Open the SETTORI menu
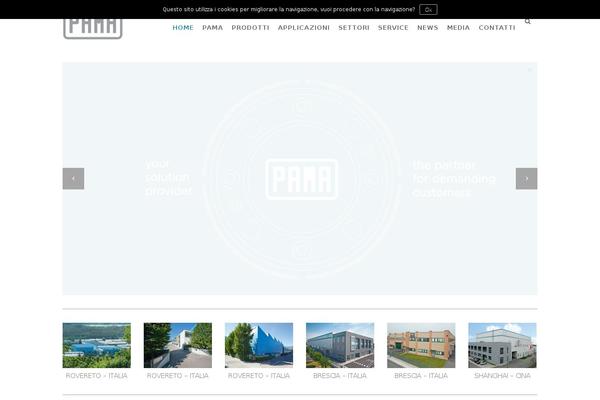This screenshot has height=400, width=600. (354, 28)
